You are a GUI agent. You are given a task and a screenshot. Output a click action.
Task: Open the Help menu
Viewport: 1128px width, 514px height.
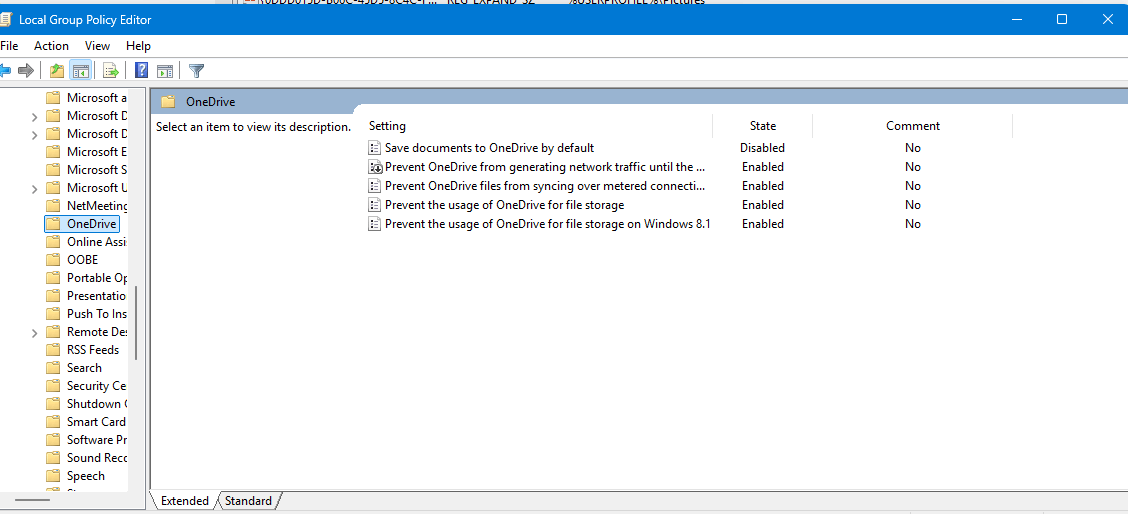[x=138, y=45]
